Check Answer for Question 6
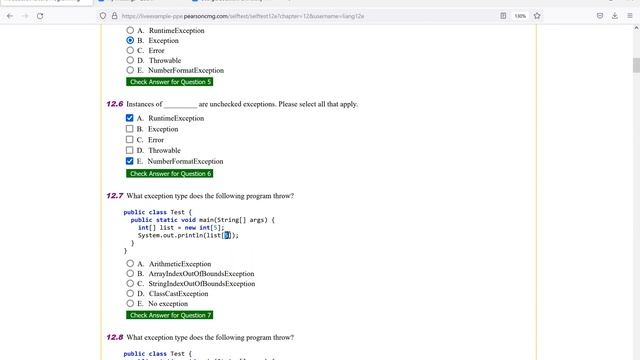 [169, 173]
